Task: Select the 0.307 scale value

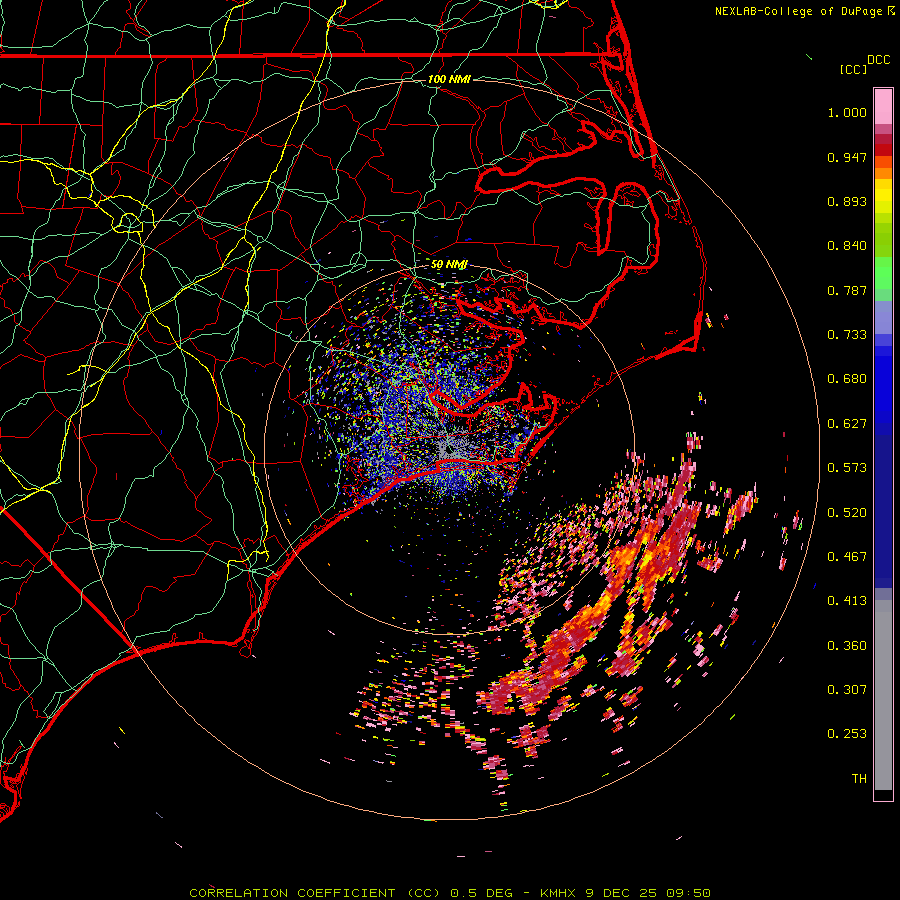Action: (847, 690)
